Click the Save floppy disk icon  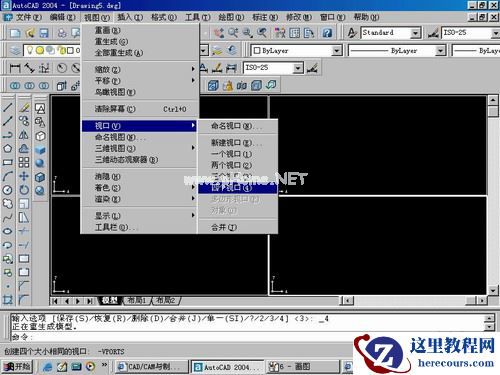[44, 33]
